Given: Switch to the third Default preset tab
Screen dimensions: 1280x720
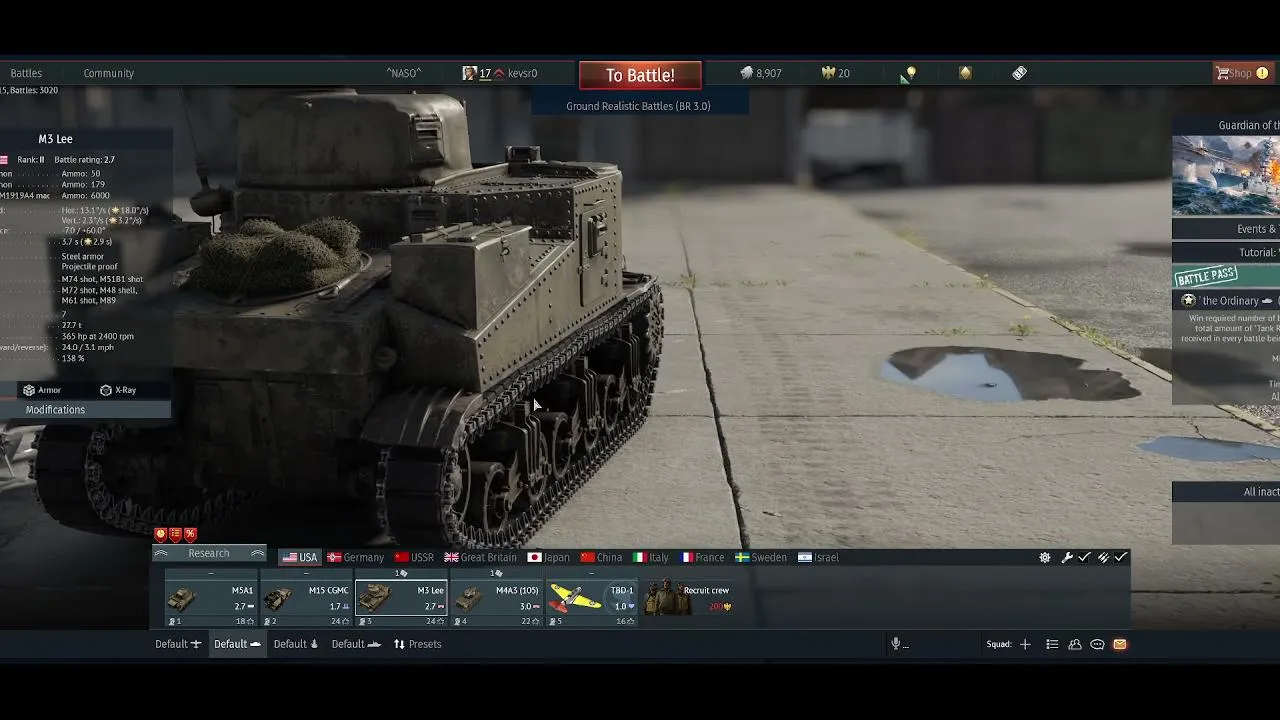Looking at the screenshot, I should coord(296,644).
